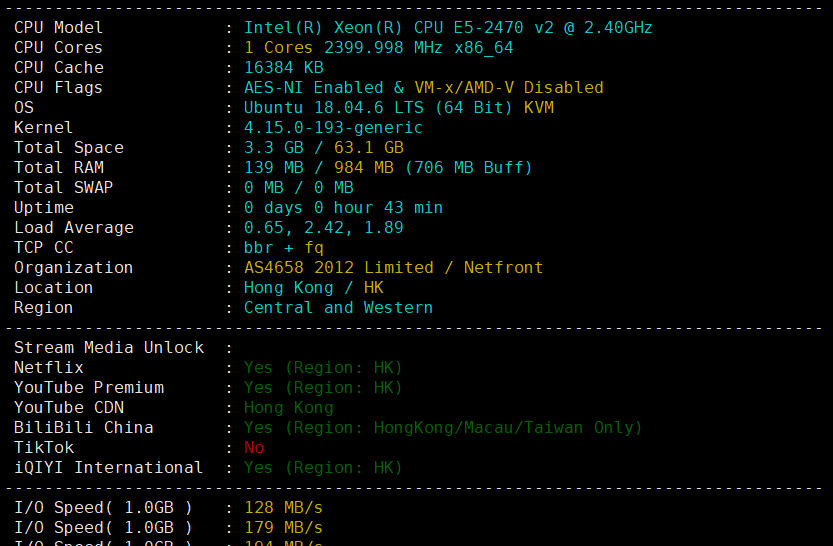Viewport: 833px width, 546px height.
Task: Click the 'Stream Media Unlock' heading
Action: point(109,348)
